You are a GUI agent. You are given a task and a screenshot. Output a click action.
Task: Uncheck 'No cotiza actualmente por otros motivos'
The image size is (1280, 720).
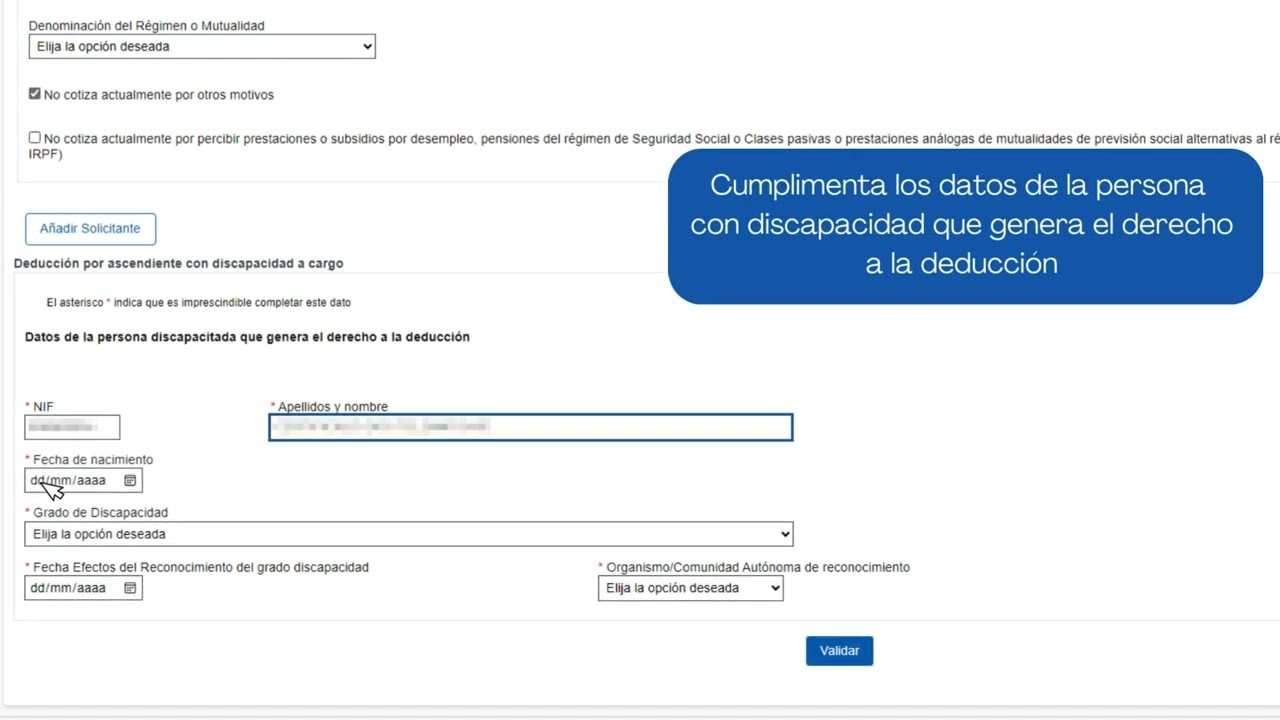tap(34, 93)
